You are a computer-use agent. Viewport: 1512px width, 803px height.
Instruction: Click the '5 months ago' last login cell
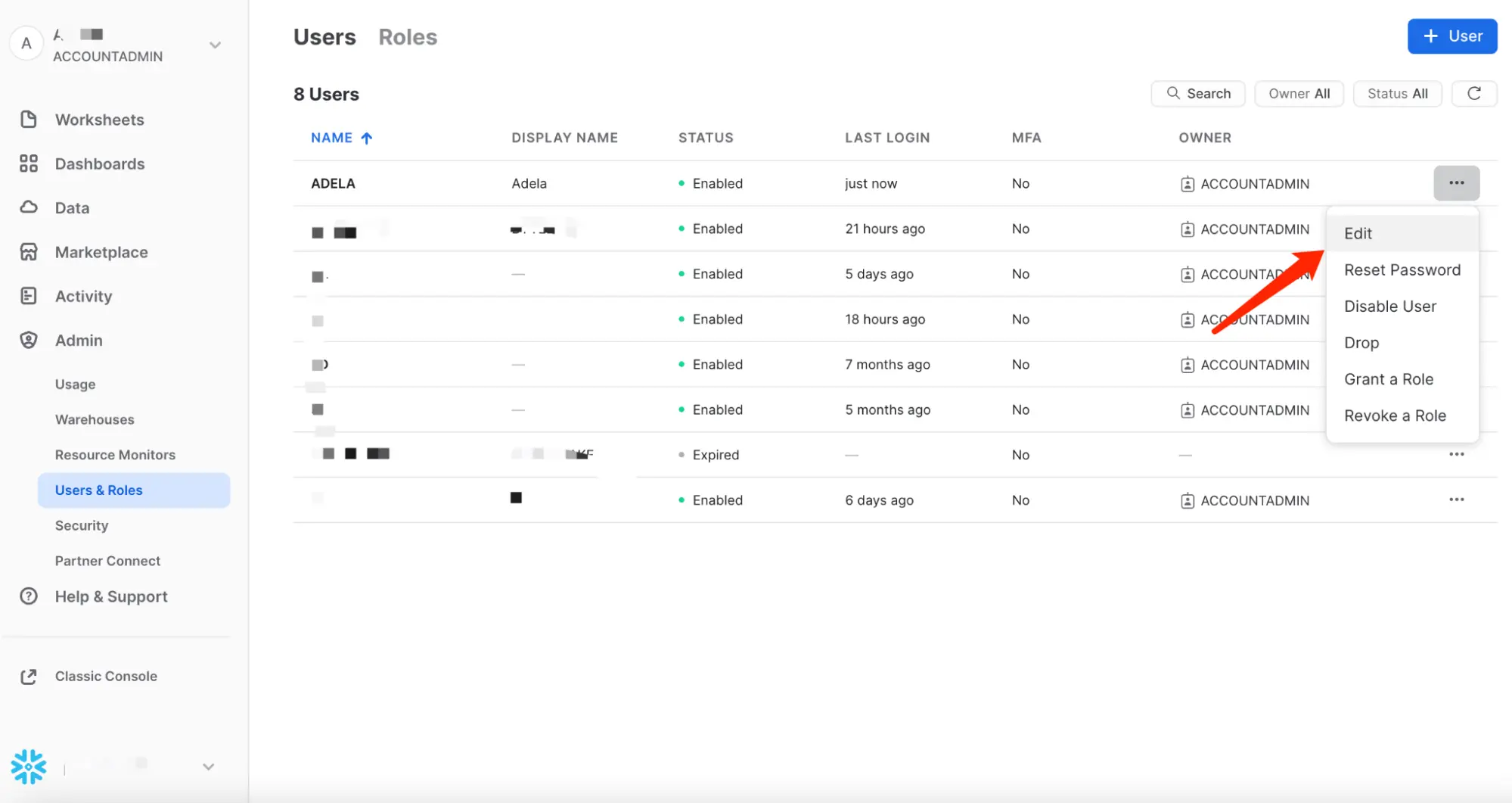click(x=887, y=409)
